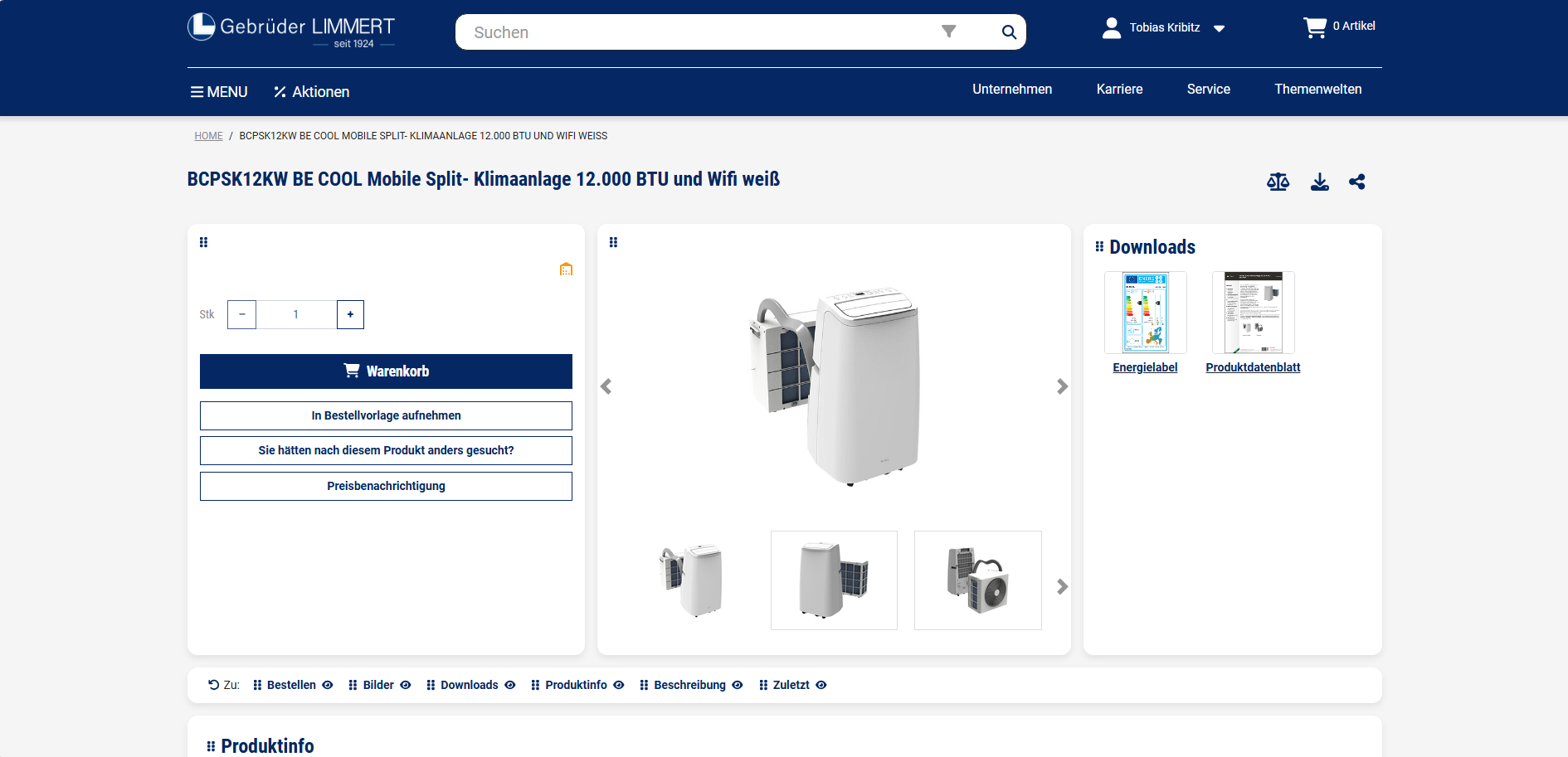Open the Produktdatenblatt preview thumbnail
This screenshot has width=1568, height=757.
coord(1254,313)
